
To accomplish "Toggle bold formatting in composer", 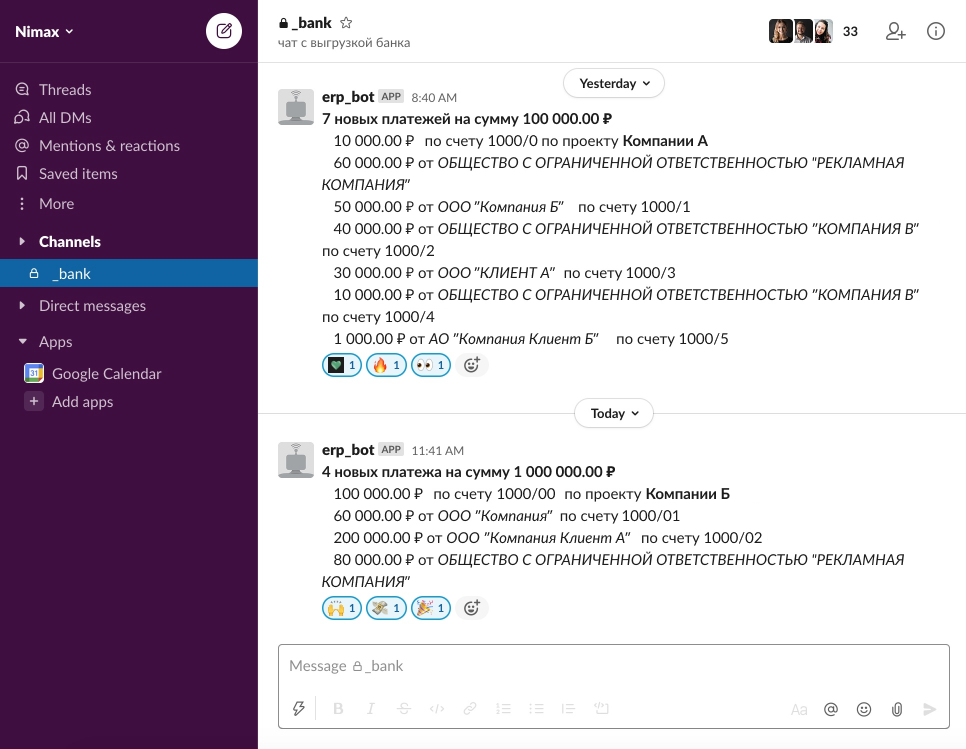I will tap(338, 709).
